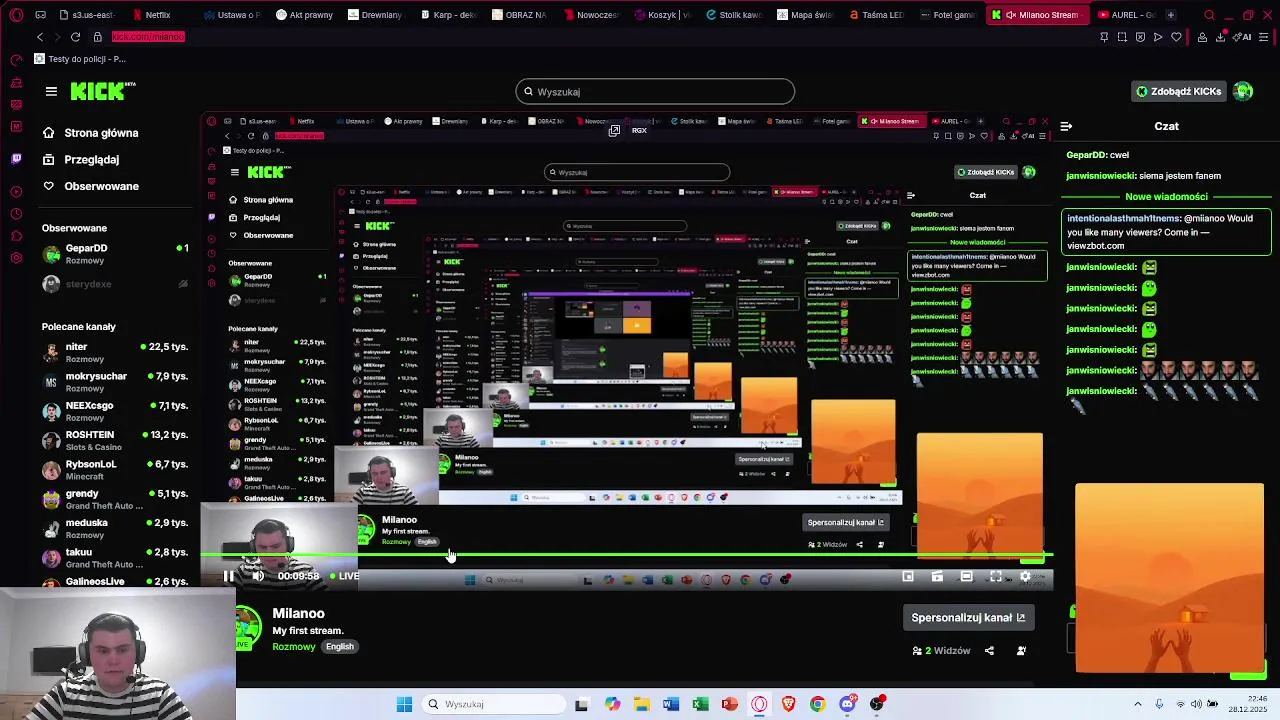Go back in browser history
Image resolution: width=1280 pixels, height=720 pixels.
(39, 37)
